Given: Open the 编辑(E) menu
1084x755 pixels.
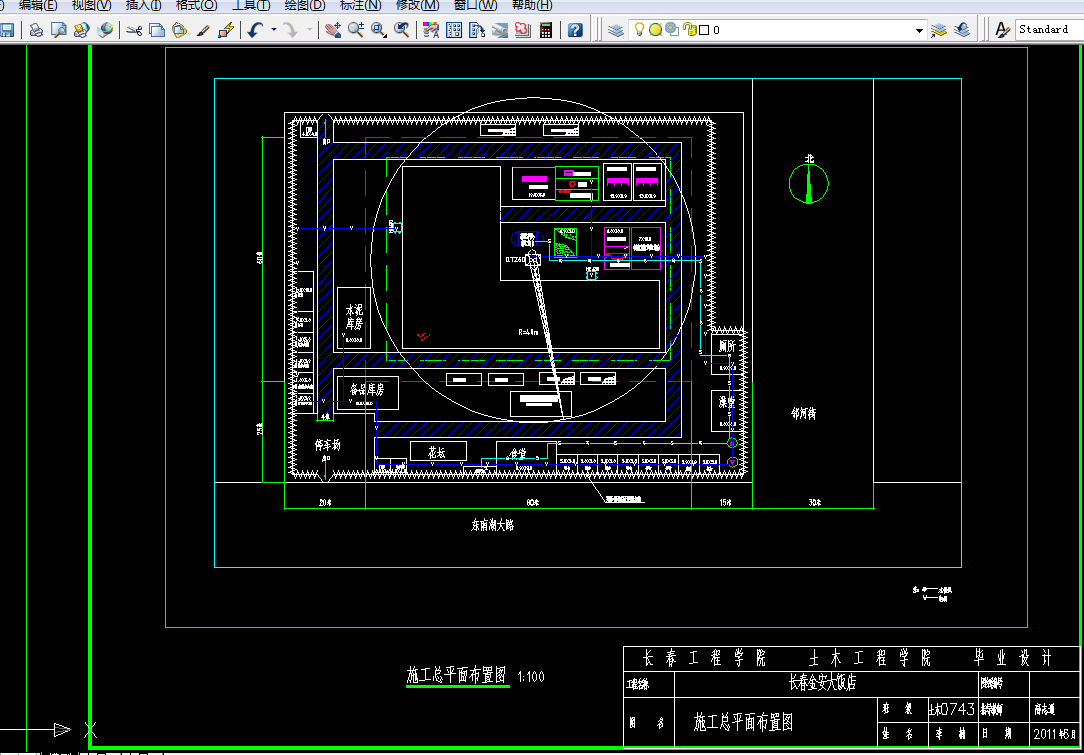Looking at the screenshot, I should [38, 6].
